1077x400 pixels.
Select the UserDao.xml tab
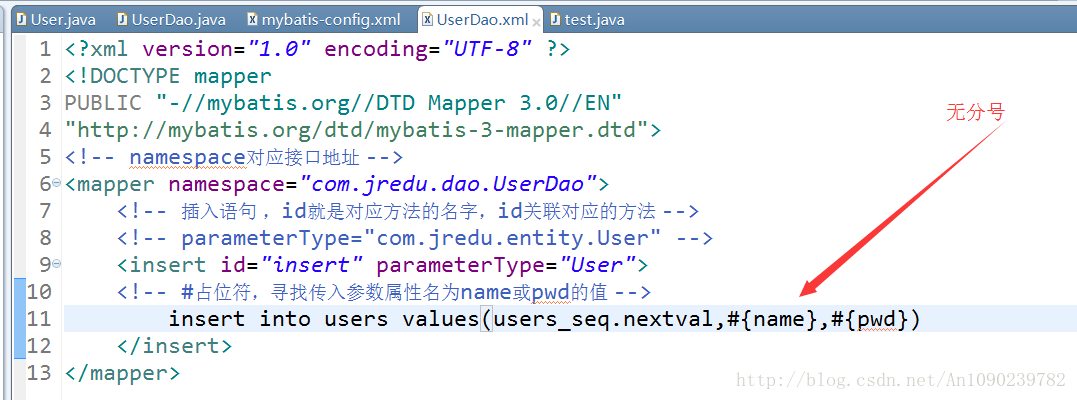481,20
